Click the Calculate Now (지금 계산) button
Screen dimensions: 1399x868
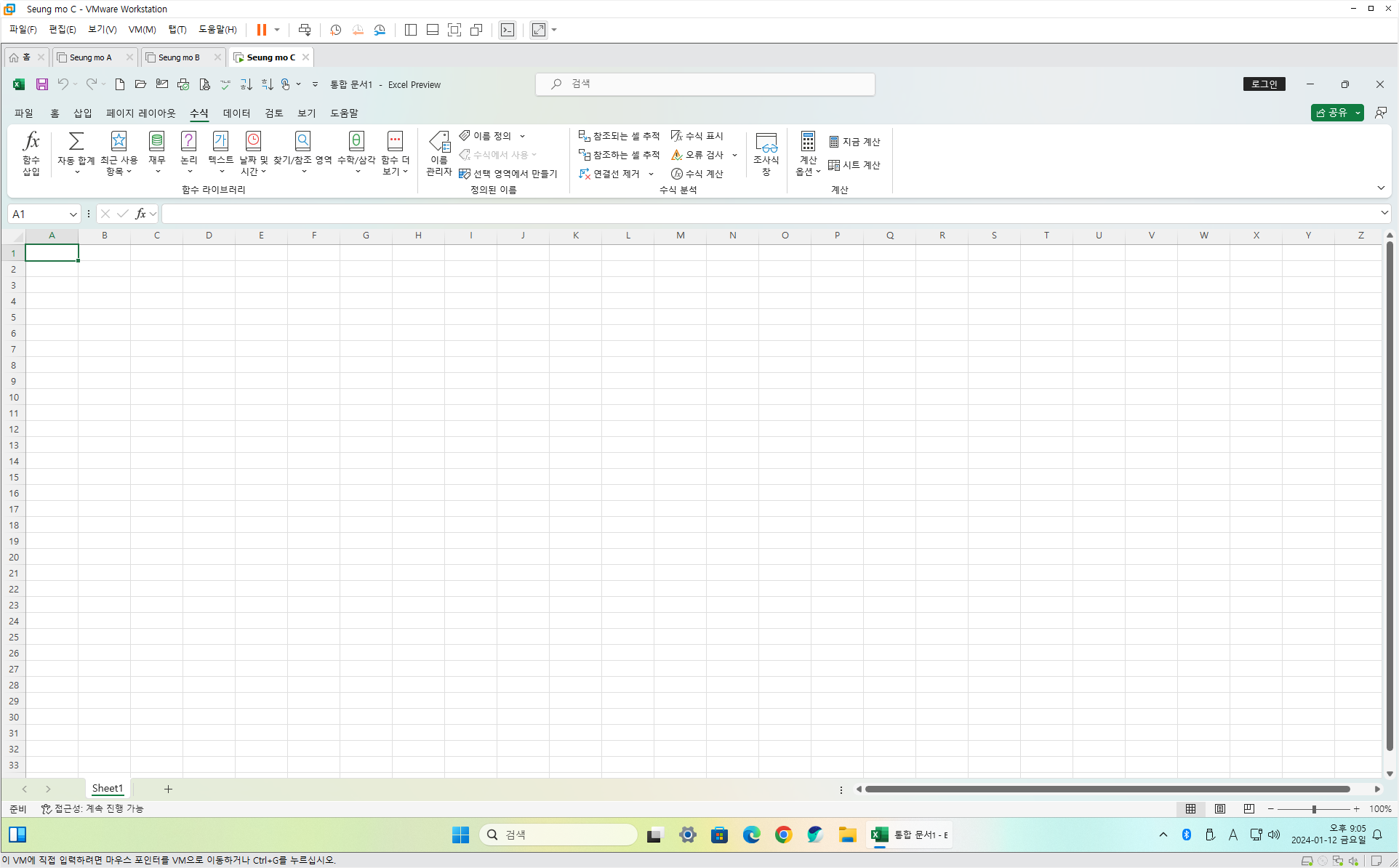[854, 142]
